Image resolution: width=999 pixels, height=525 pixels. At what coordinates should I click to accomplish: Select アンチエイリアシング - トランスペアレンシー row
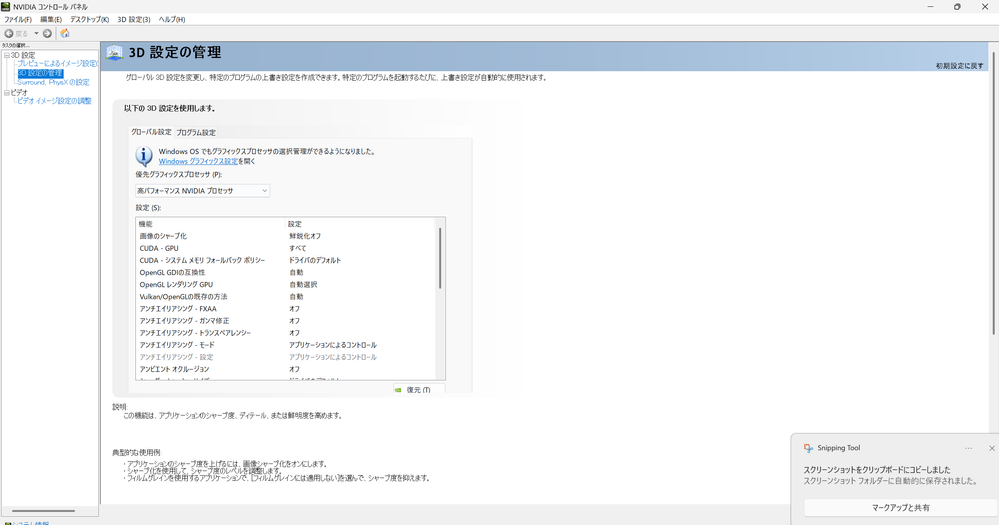point(285,333)
